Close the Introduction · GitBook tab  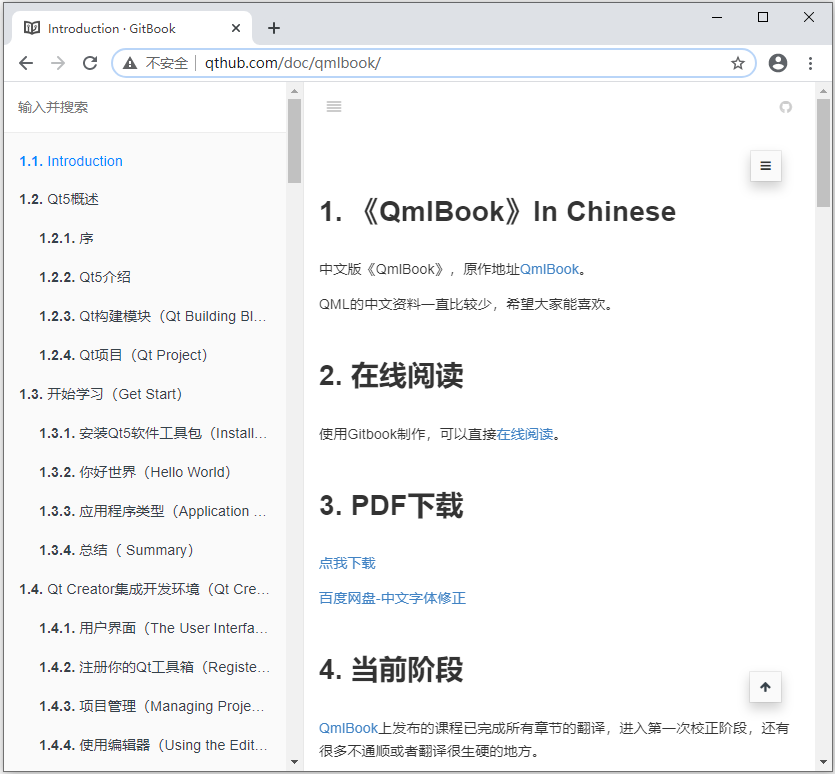(236, 28)
